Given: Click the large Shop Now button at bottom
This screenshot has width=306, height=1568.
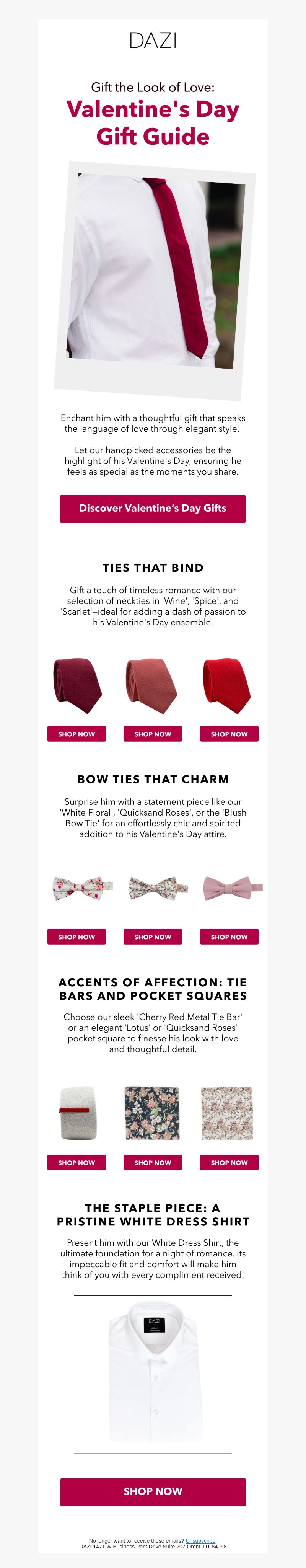Looking at the screenshot, I should 153,1491.
